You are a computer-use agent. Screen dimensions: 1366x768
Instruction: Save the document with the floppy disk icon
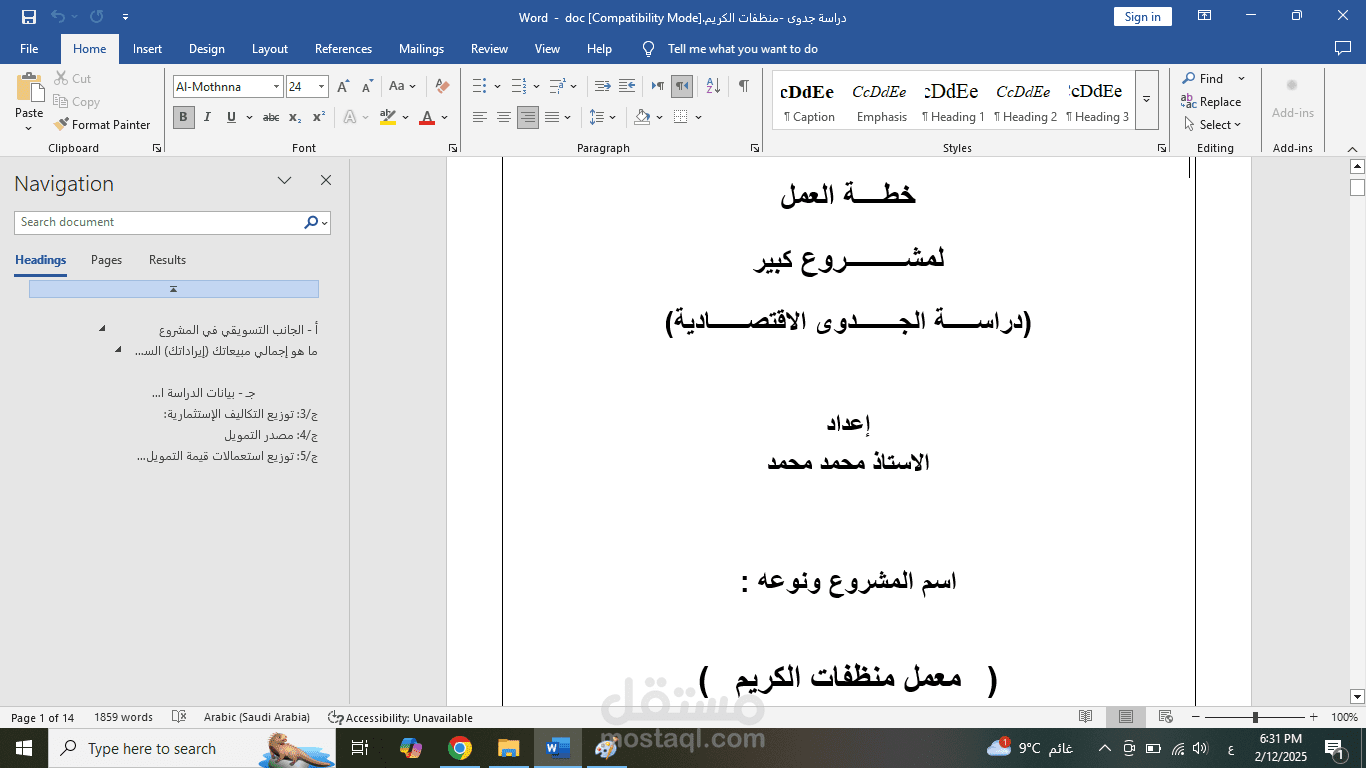[29, 17]
